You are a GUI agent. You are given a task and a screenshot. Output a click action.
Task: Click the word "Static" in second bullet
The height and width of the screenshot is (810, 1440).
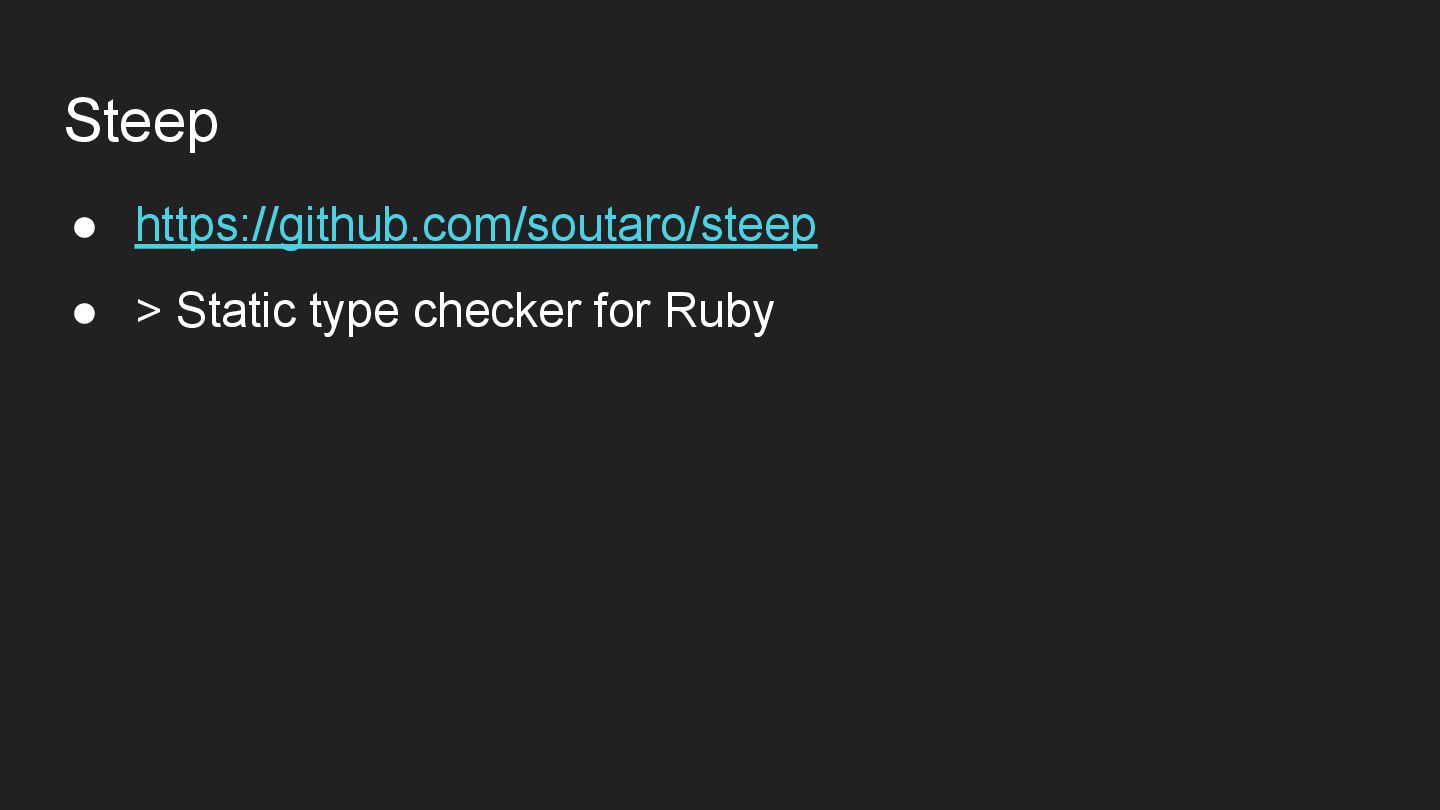click(235, 311)
